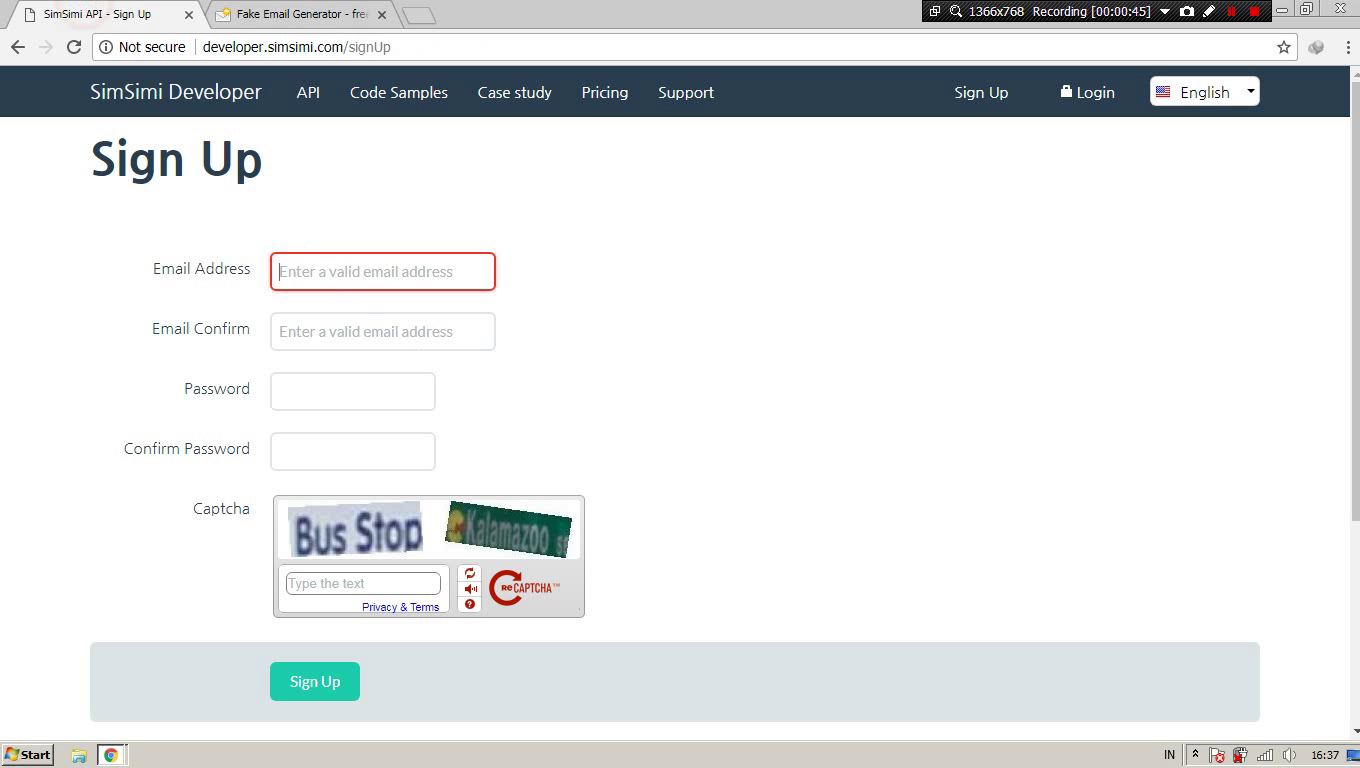This screenshot has width=1360, height=768.
Task: Open Code Samples in the navbar
Action: (399, 92)
